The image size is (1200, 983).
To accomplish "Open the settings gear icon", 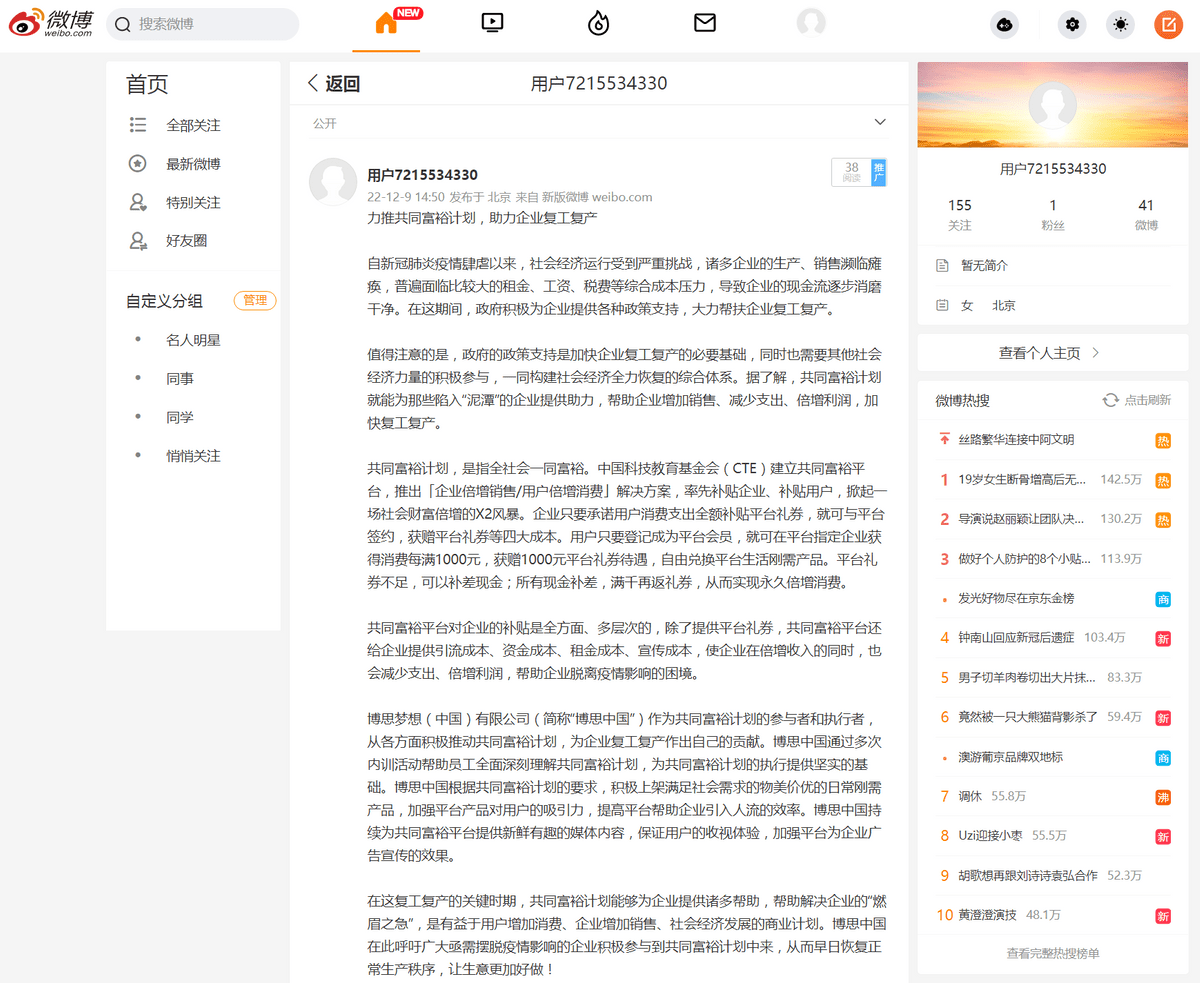I will pyautogui.click(x=1073, y=25).
